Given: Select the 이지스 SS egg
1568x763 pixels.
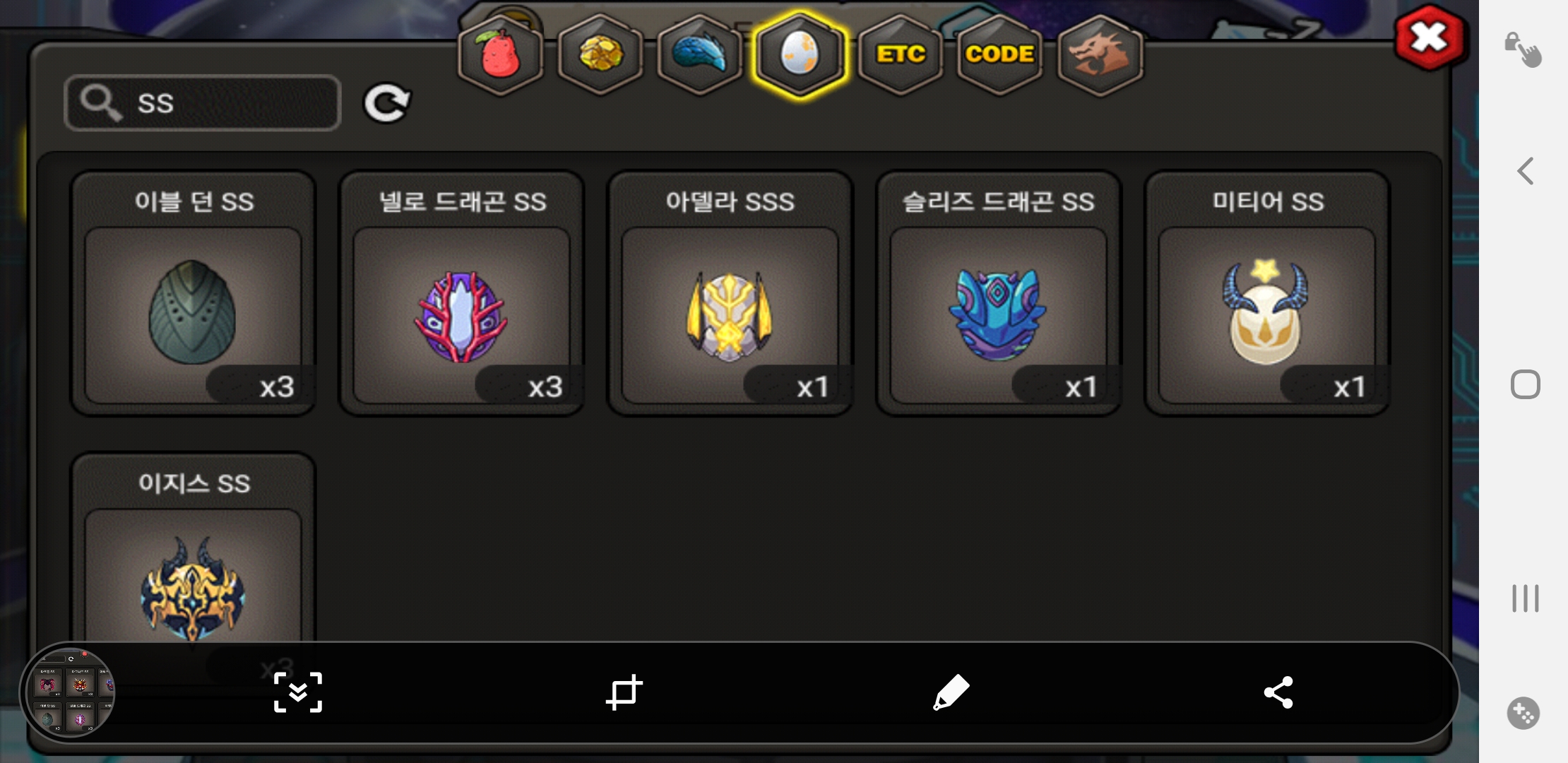Looking at the screenshot, I should pos(193,548).
